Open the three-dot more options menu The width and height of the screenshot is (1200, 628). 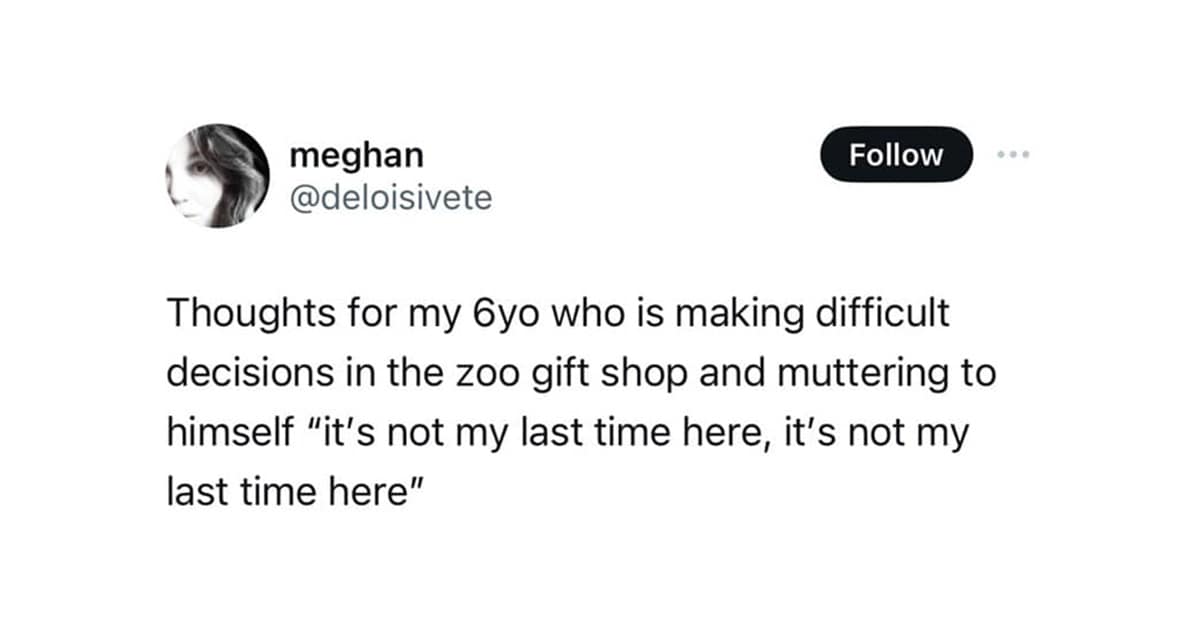[x=1012, y=155]
